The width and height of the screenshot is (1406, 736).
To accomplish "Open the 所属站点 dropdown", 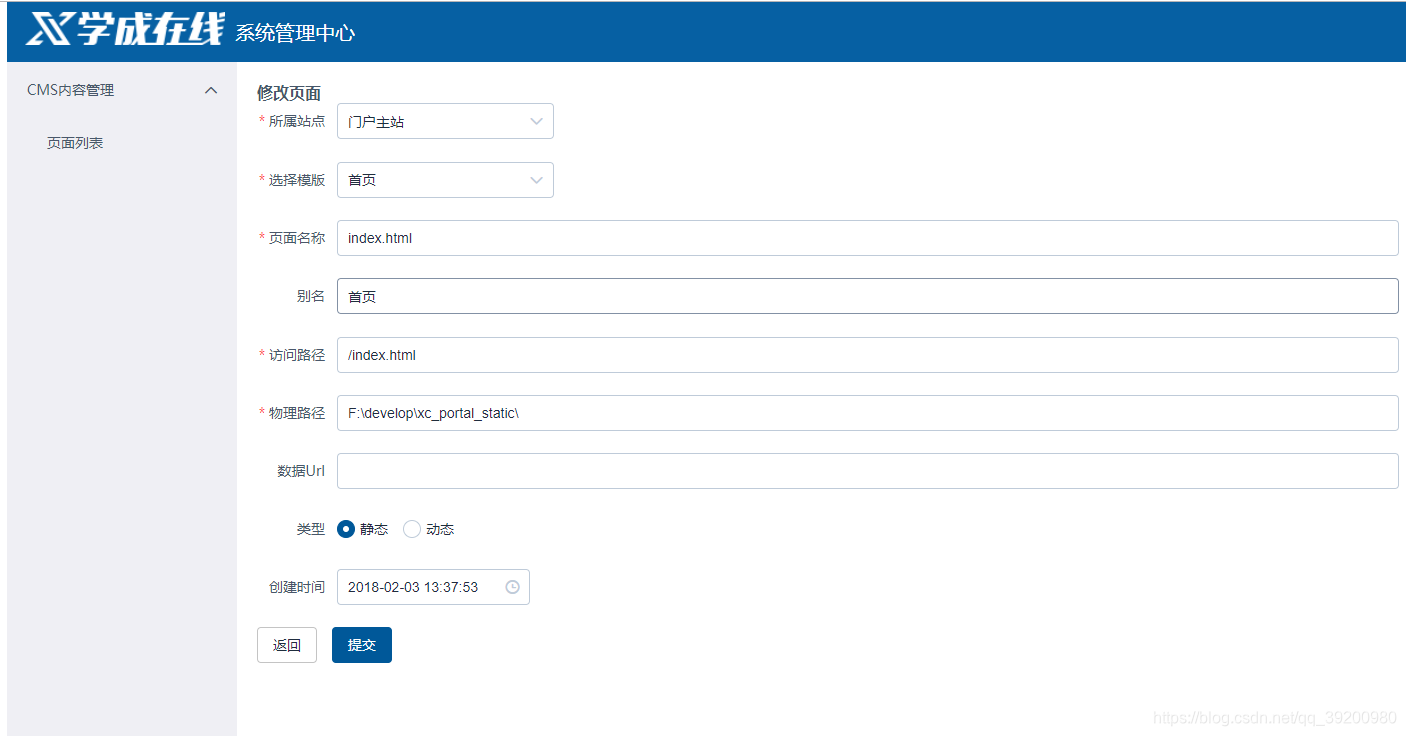I will [445, 122].
